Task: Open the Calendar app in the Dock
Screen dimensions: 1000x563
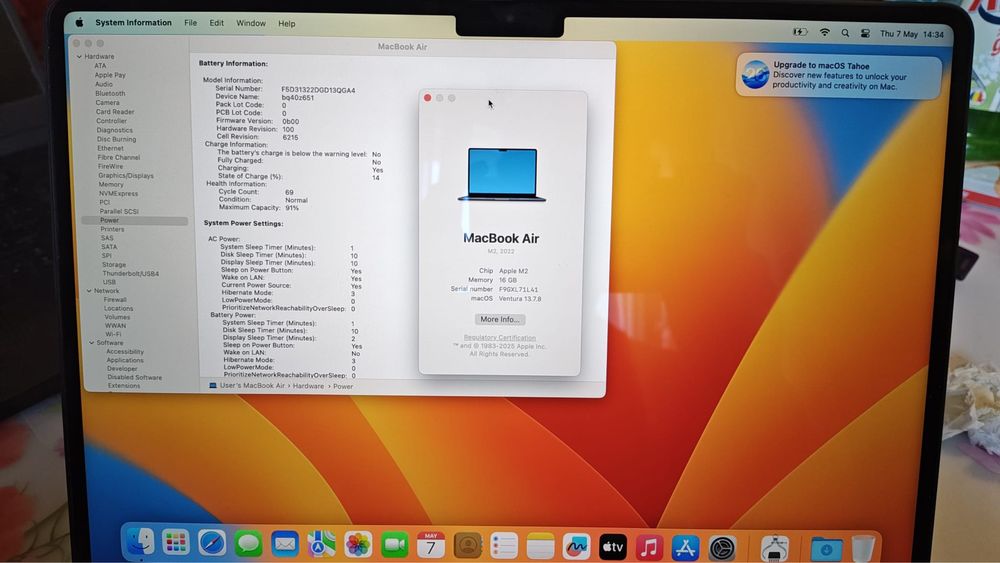Action: (x=430, y=545)
